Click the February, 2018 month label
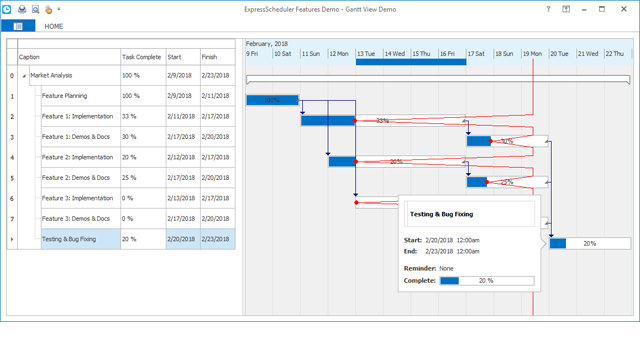This screenshot has height=360, width=640. [267, 44]
